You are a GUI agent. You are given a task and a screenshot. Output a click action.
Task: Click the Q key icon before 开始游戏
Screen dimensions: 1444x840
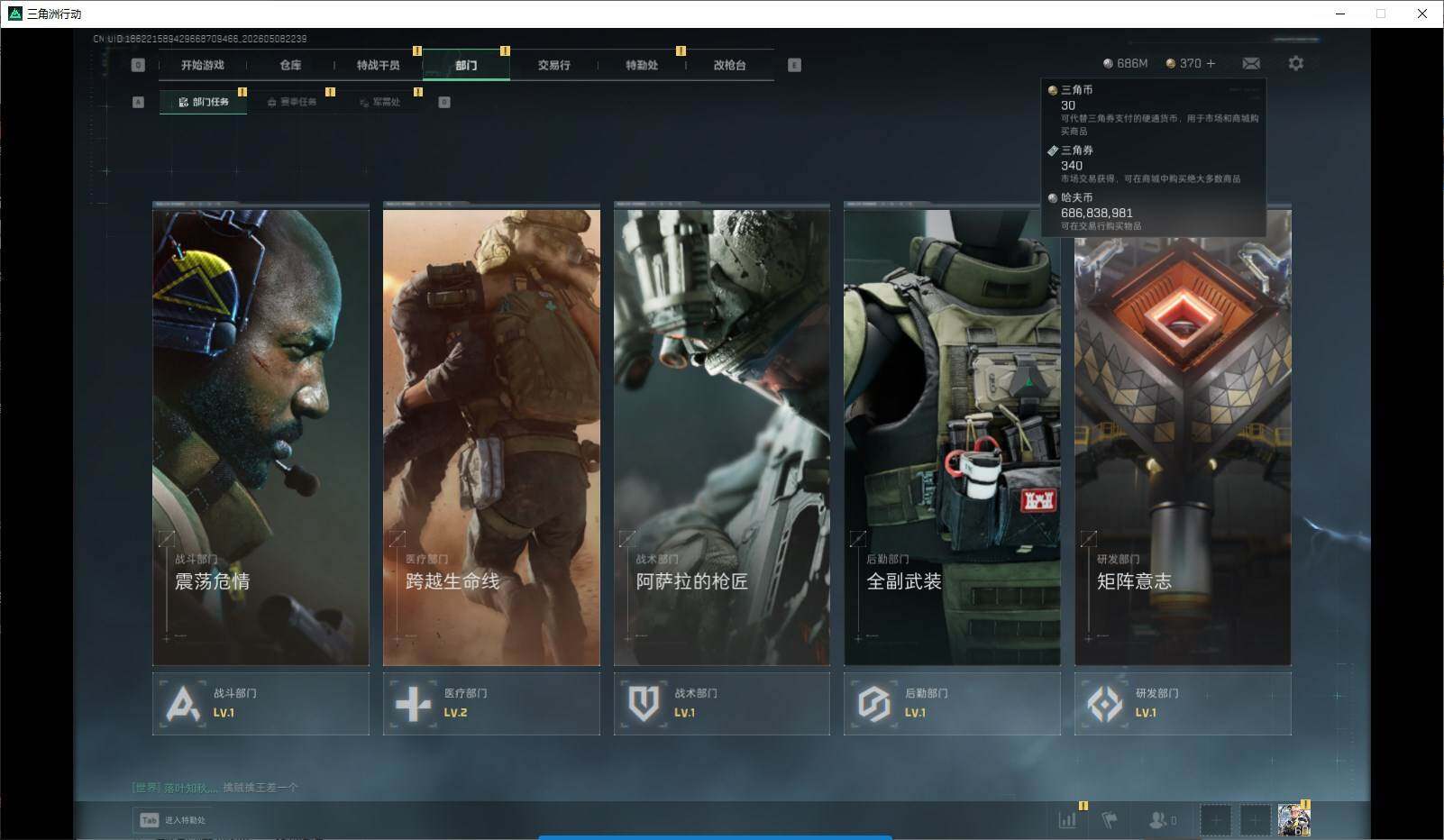(138, 65)
